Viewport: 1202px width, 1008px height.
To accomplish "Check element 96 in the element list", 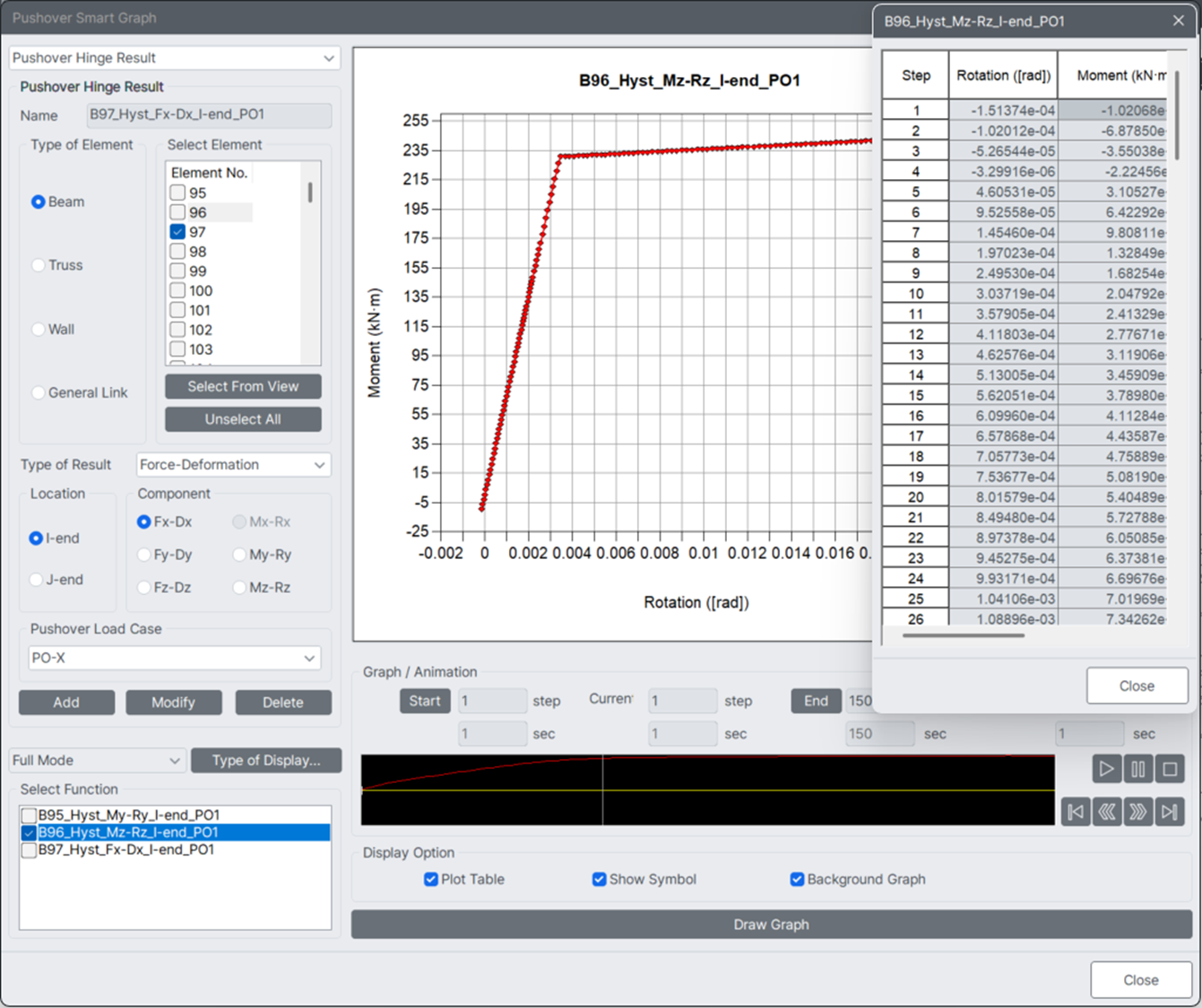I will pos(177,212).
